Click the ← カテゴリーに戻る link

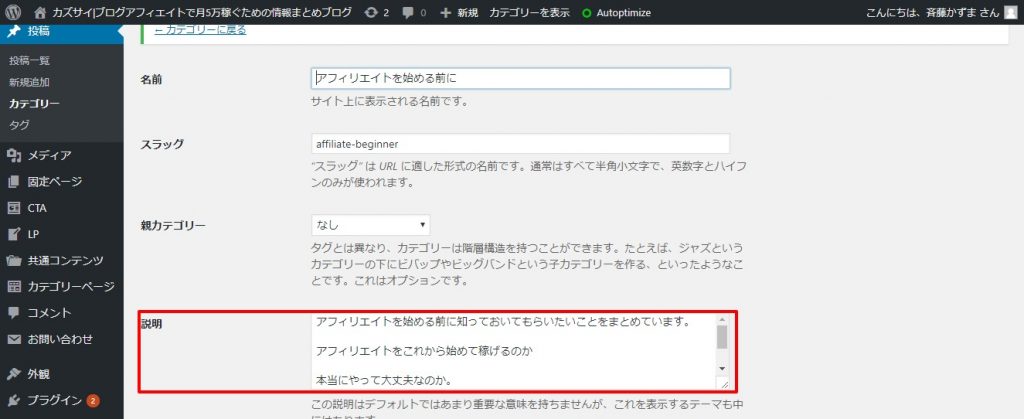[x=200, y=29]
